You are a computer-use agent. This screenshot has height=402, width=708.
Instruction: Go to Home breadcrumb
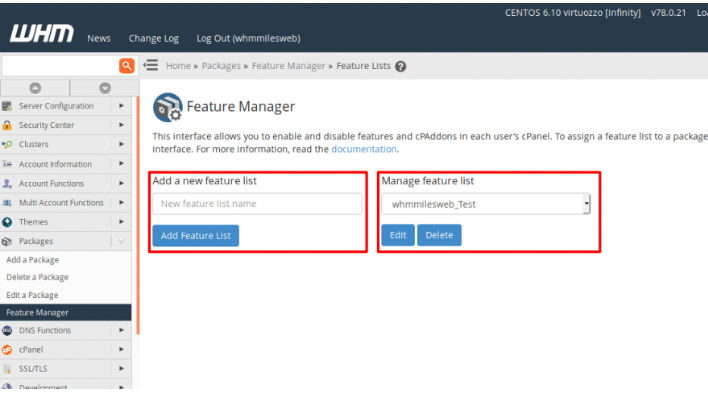click(178, 66)
